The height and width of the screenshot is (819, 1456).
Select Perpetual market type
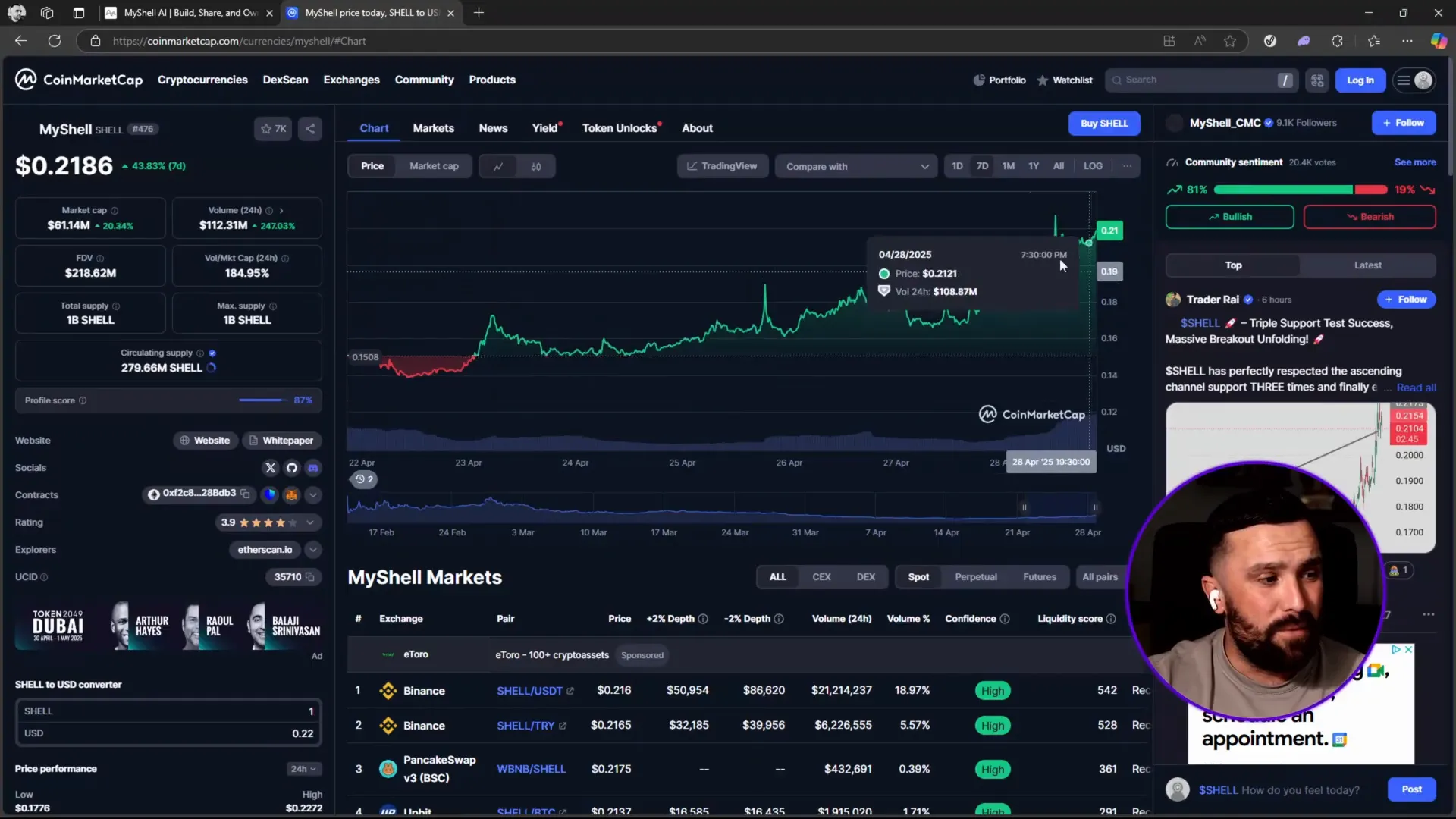pos(976,577)
